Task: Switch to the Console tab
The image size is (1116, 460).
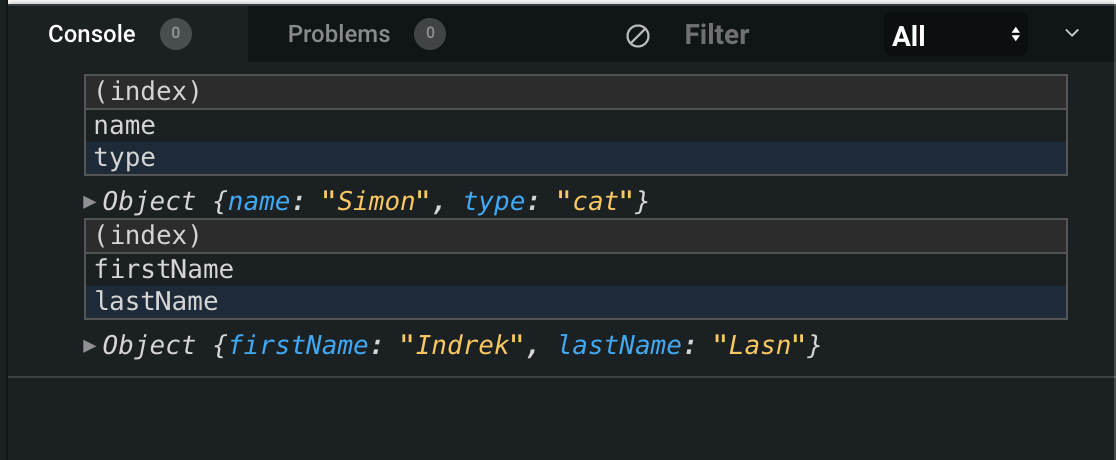Action: (x=92, y=34)
